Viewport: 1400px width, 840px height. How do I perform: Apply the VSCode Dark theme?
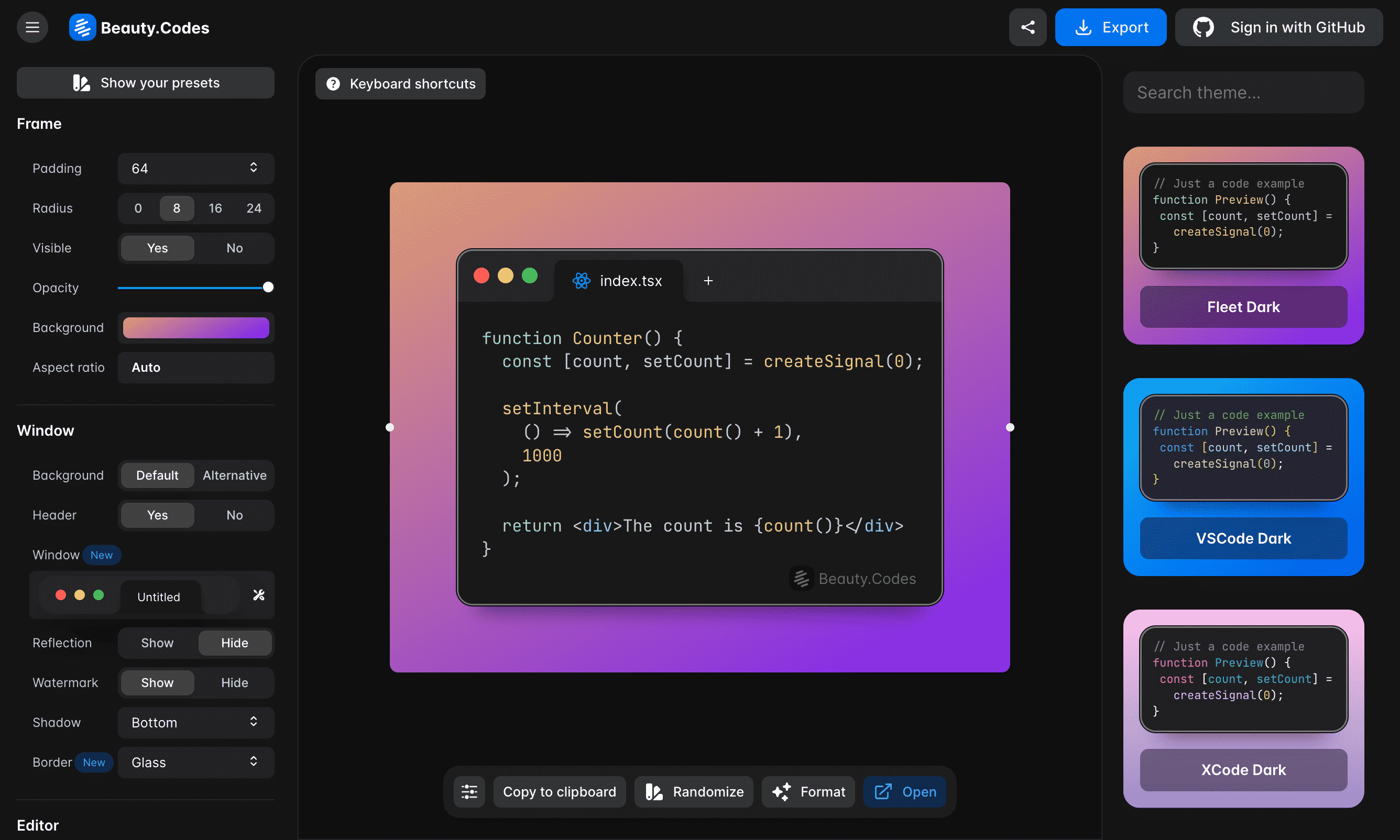coord(1243,538)
